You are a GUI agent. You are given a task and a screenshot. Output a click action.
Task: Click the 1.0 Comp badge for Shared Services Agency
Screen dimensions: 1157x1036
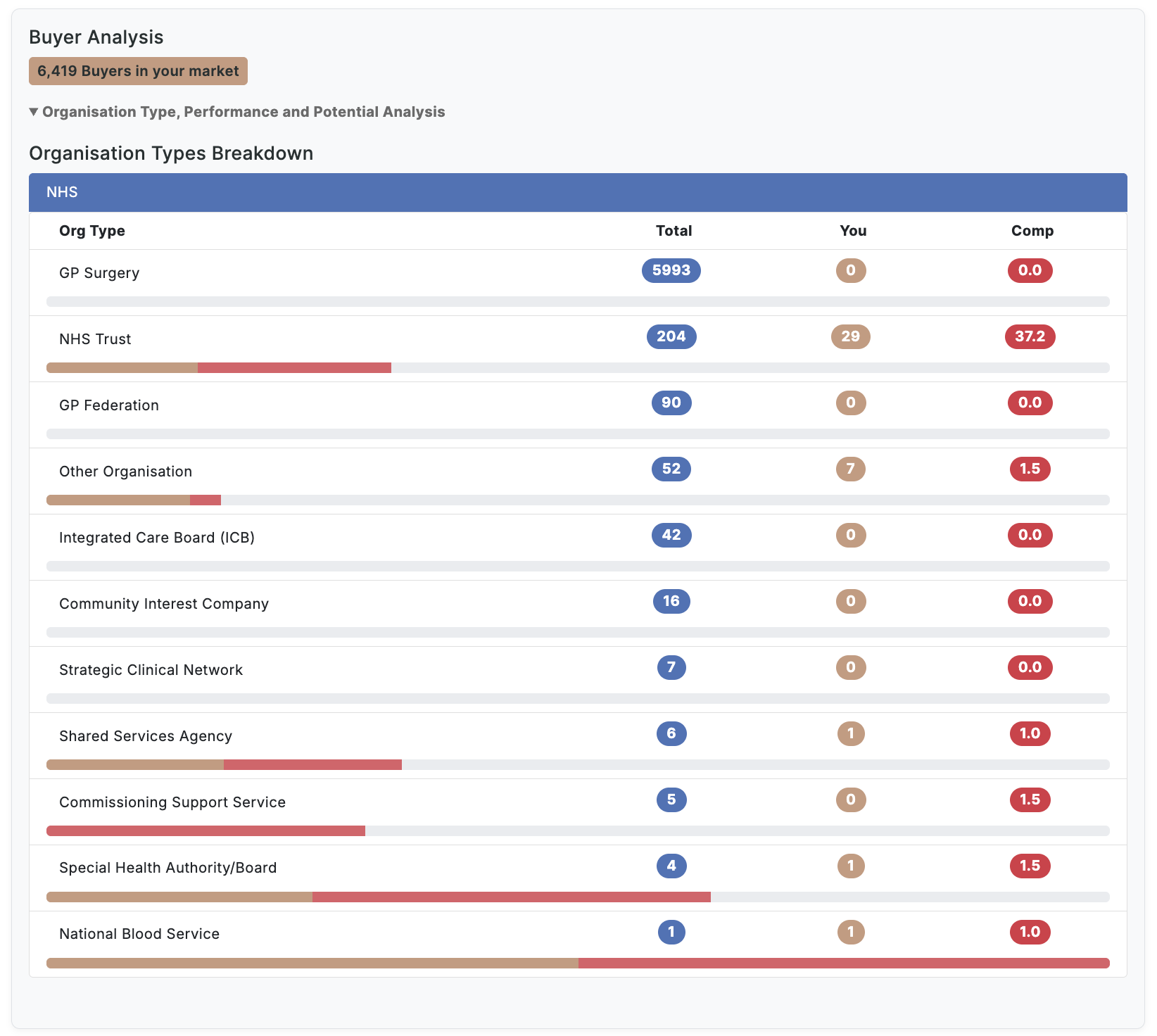[x=1030, y=733]
